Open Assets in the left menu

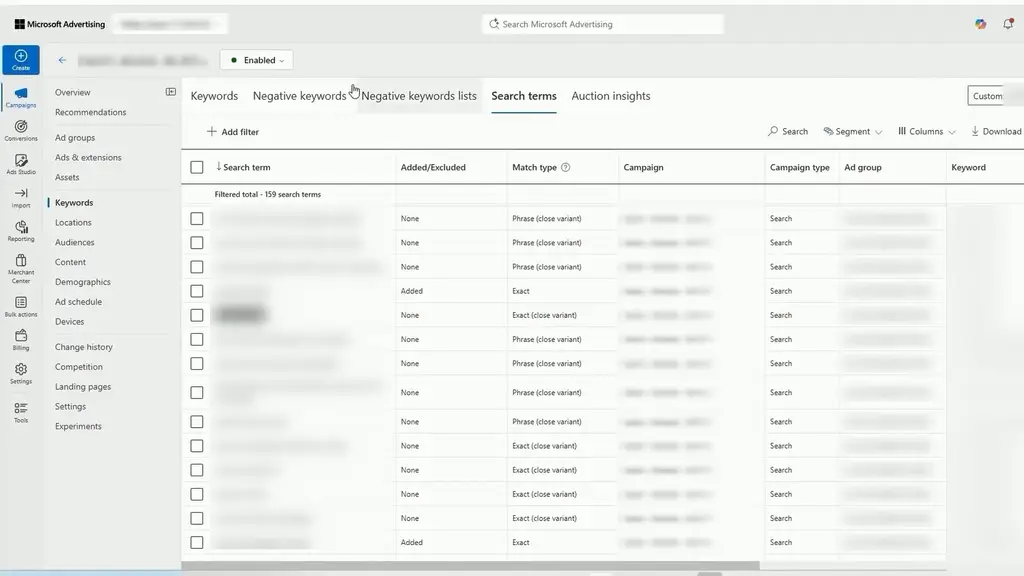67,177
